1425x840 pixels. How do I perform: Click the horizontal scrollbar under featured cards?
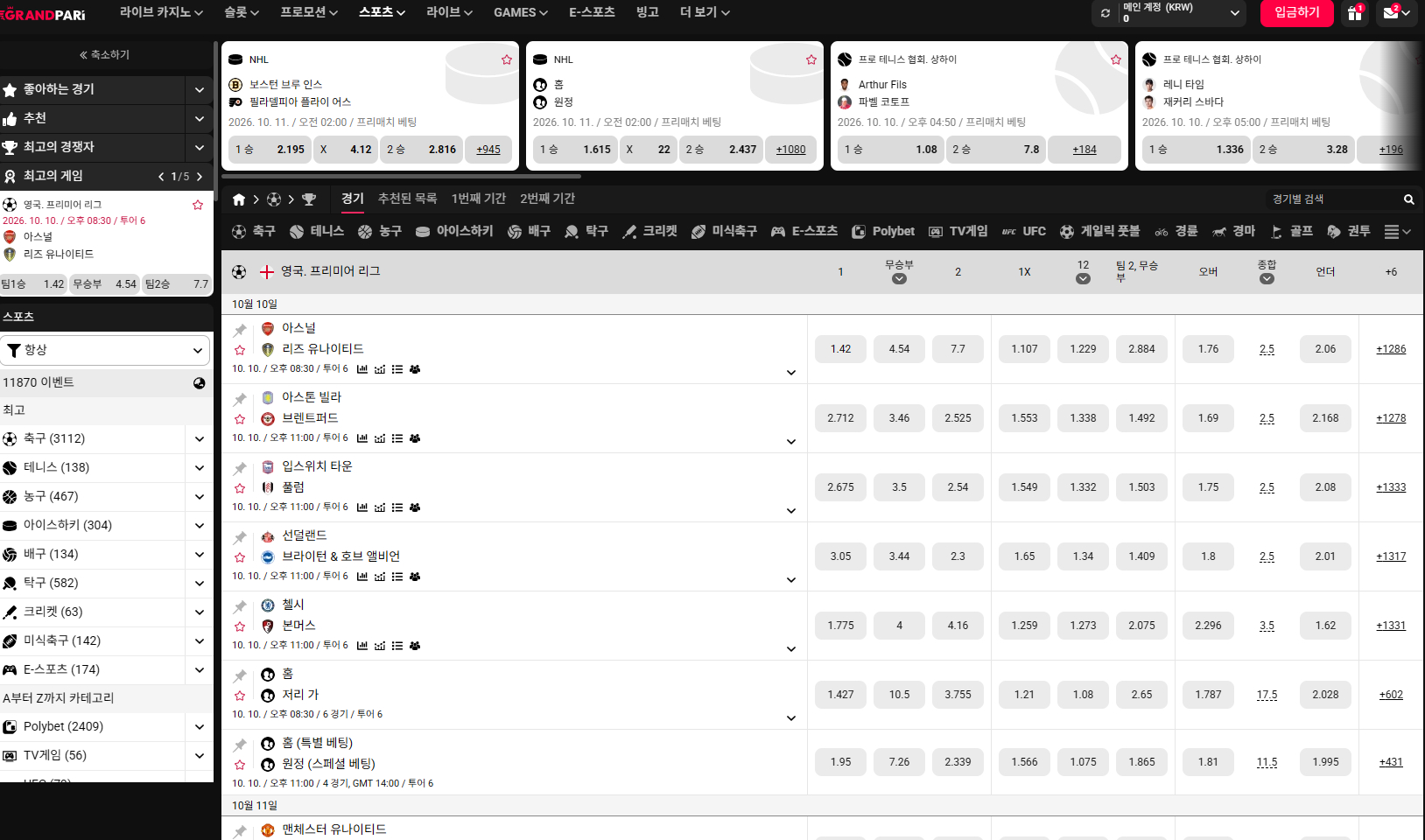point(401,176)
